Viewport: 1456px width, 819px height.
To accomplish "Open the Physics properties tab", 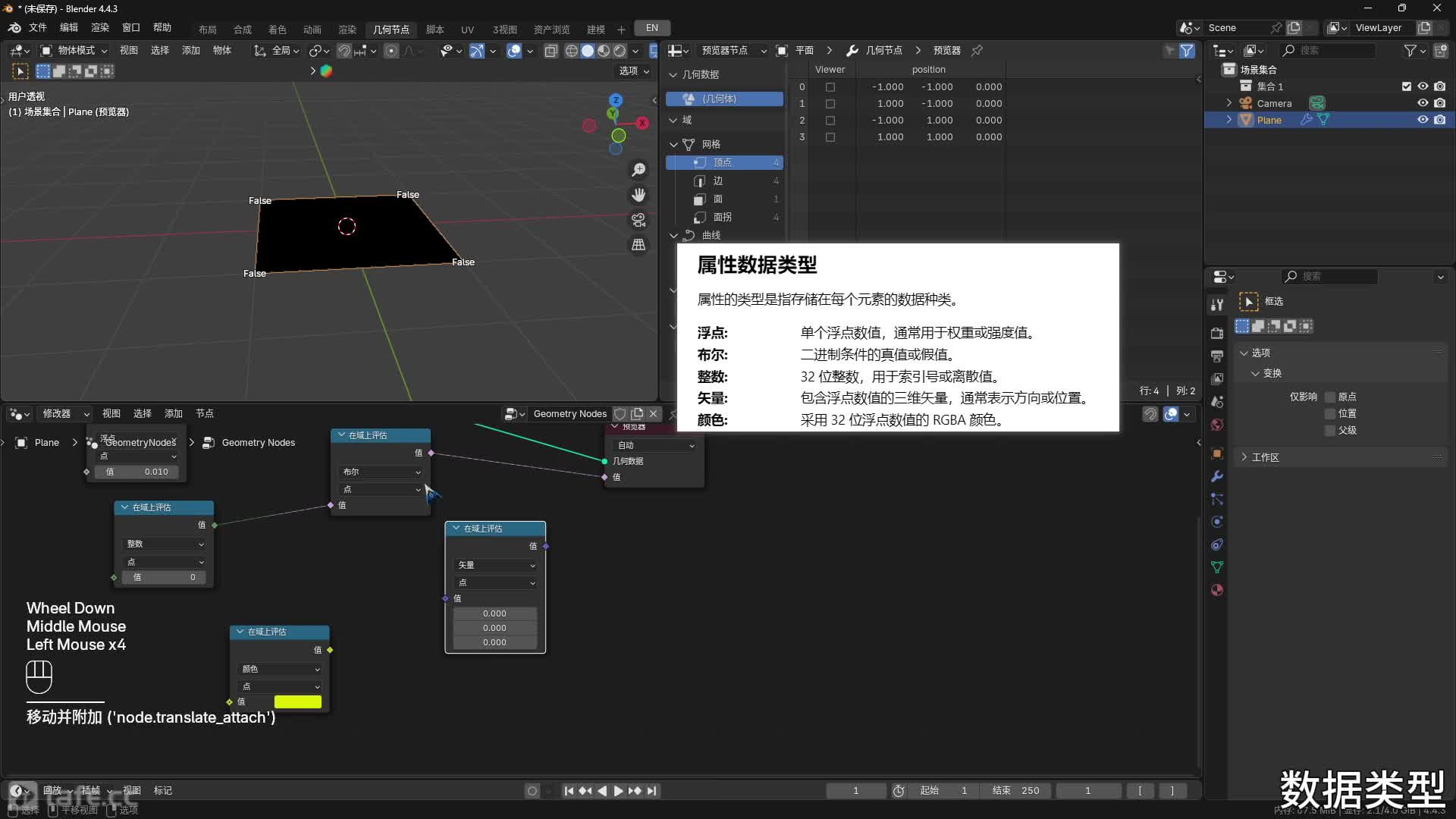I will (x=1217, y=522).
